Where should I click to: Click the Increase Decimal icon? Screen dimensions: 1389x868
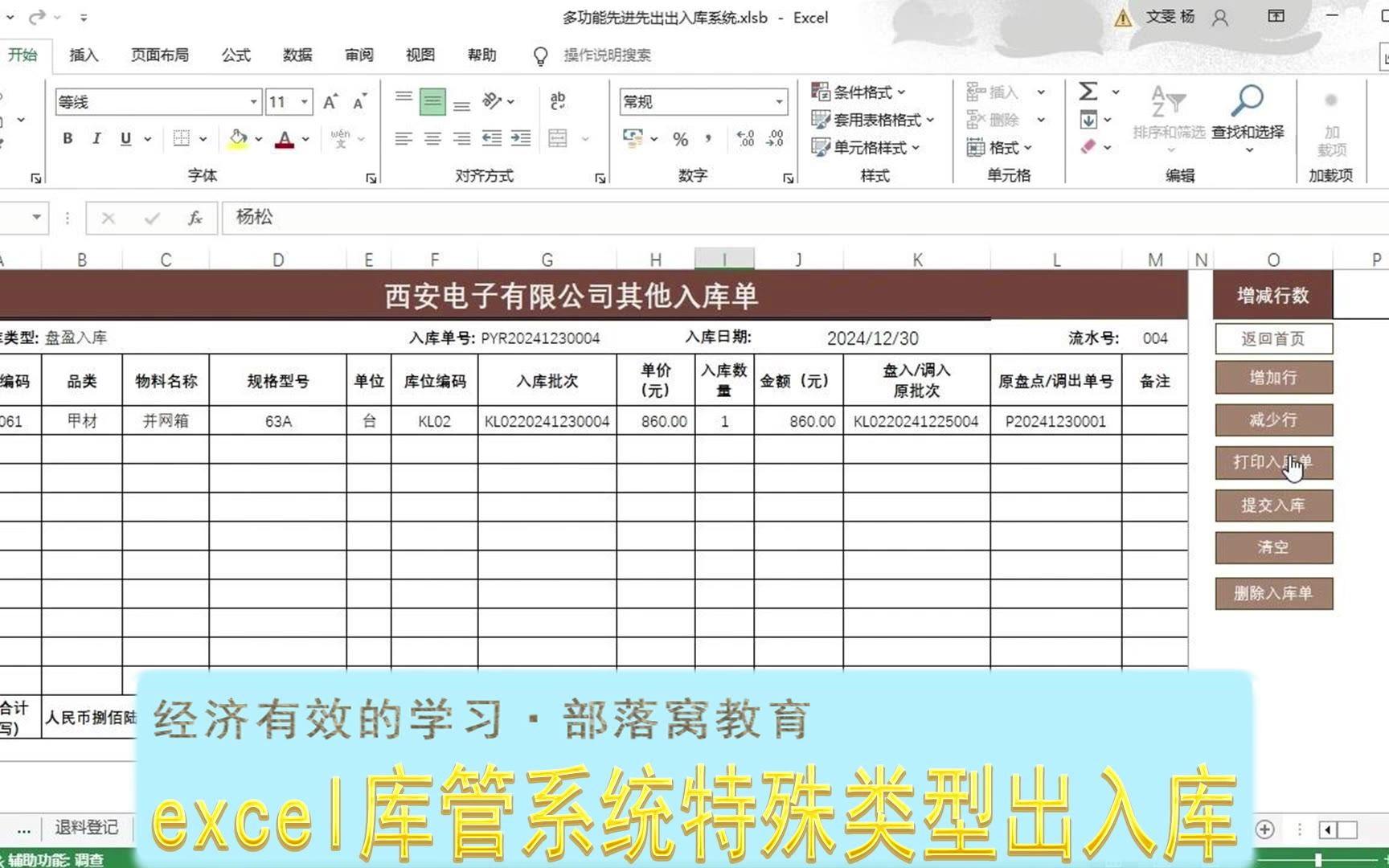pos(745,138)
